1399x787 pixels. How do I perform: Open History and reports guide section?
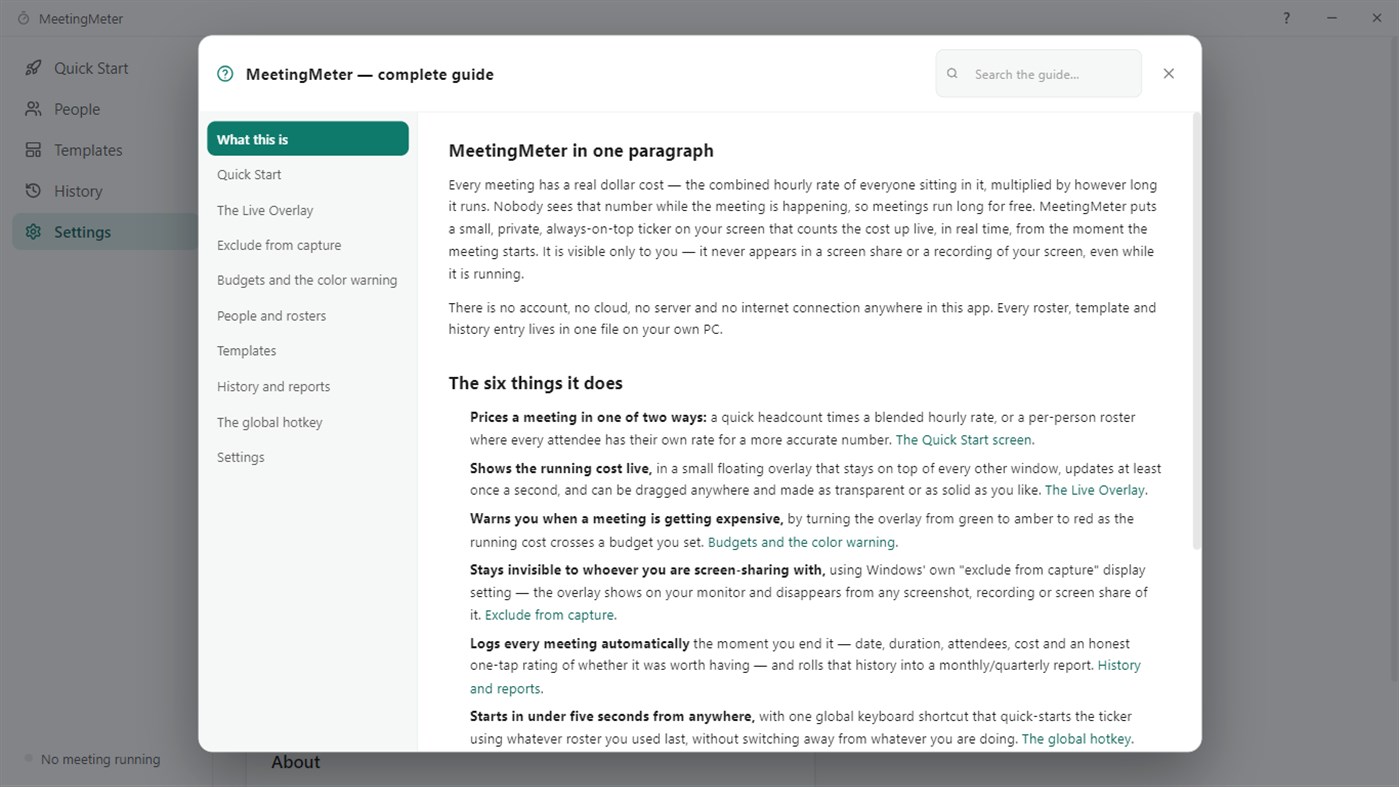point(308,387)
